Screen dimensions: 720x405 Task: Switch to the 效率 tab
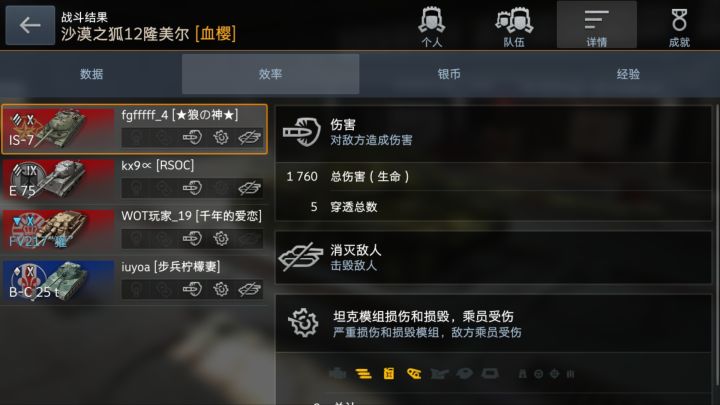click(x=270, y=74)
